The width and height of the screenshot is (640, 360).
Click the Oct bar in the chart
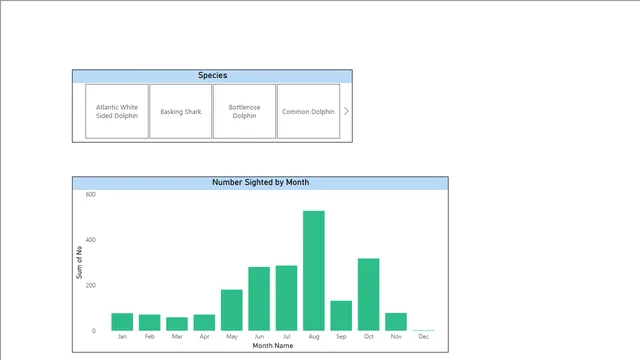tap(368, 294)
